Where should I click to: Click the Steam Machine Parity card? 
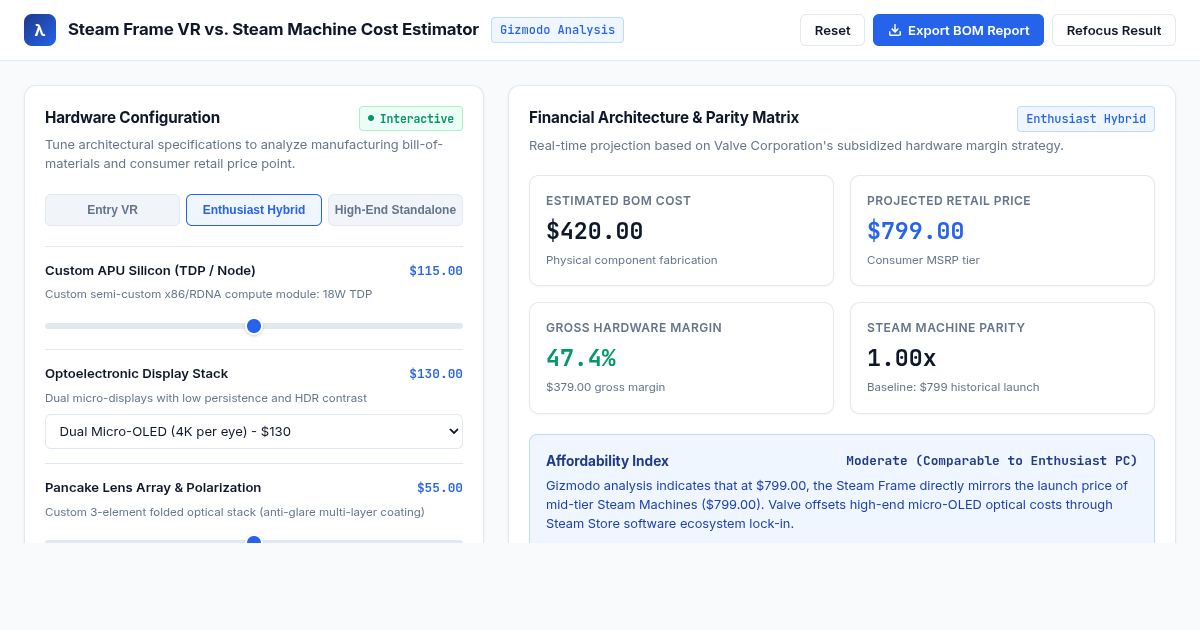tap(1002, 358)
